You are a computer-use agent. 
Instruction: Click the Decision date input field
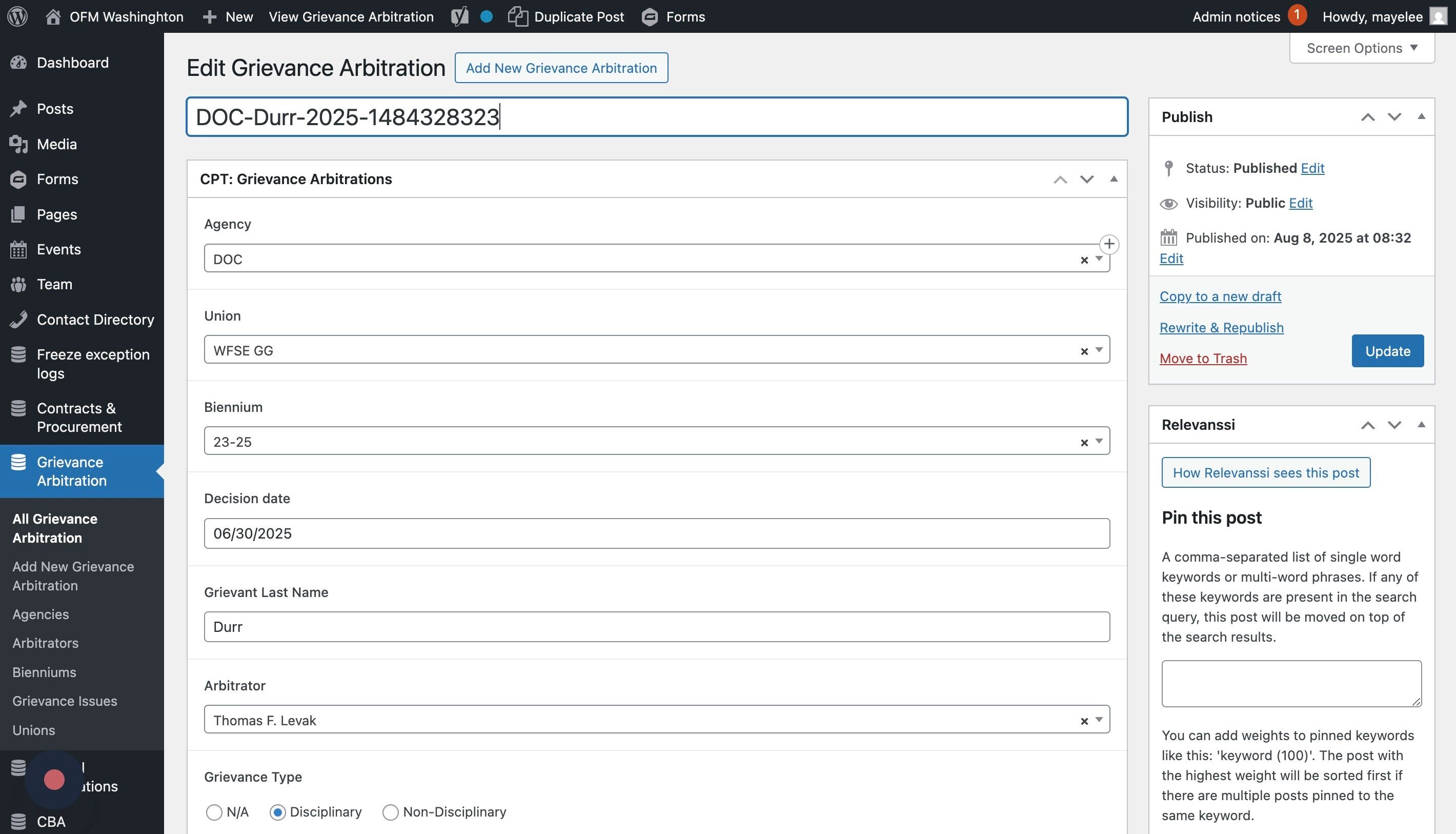[656, 533]
